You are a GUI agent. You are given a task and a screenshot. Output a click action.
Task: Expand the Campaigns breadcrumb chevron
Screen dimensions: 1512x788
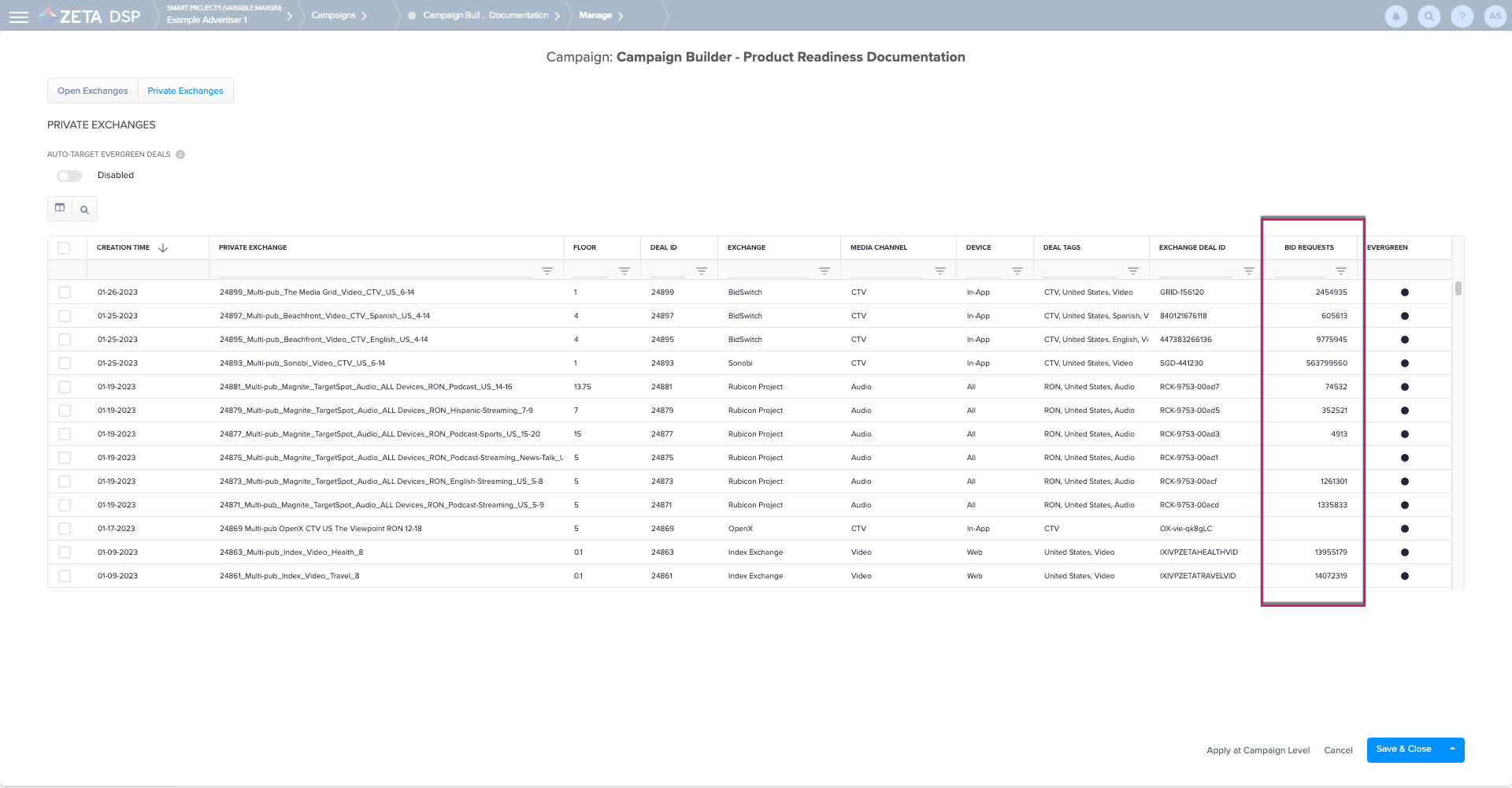point(364,16)
